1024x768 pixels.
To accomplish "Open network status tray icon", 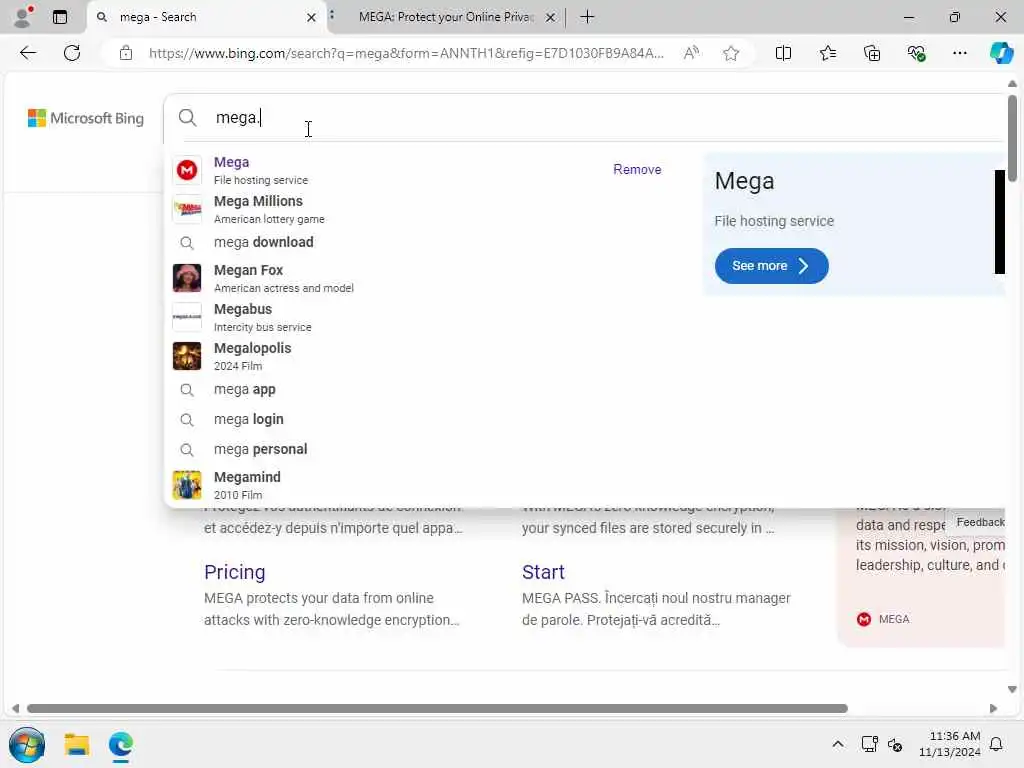I will (869, 744).
